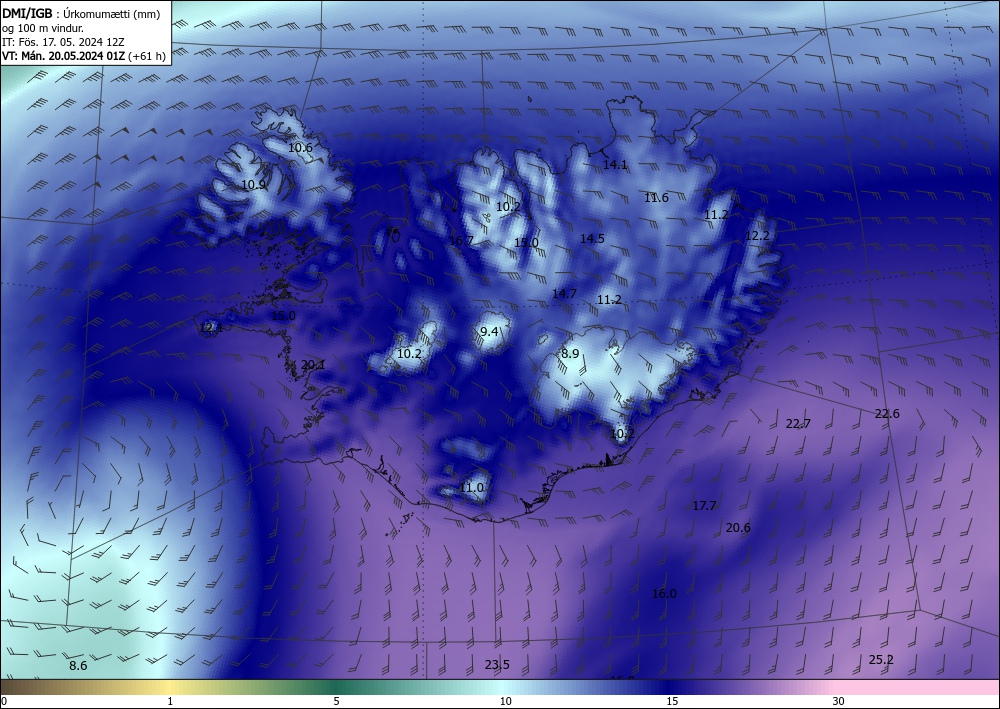
Task: Click the 20.6 ocean value
Action: point(739,527)
